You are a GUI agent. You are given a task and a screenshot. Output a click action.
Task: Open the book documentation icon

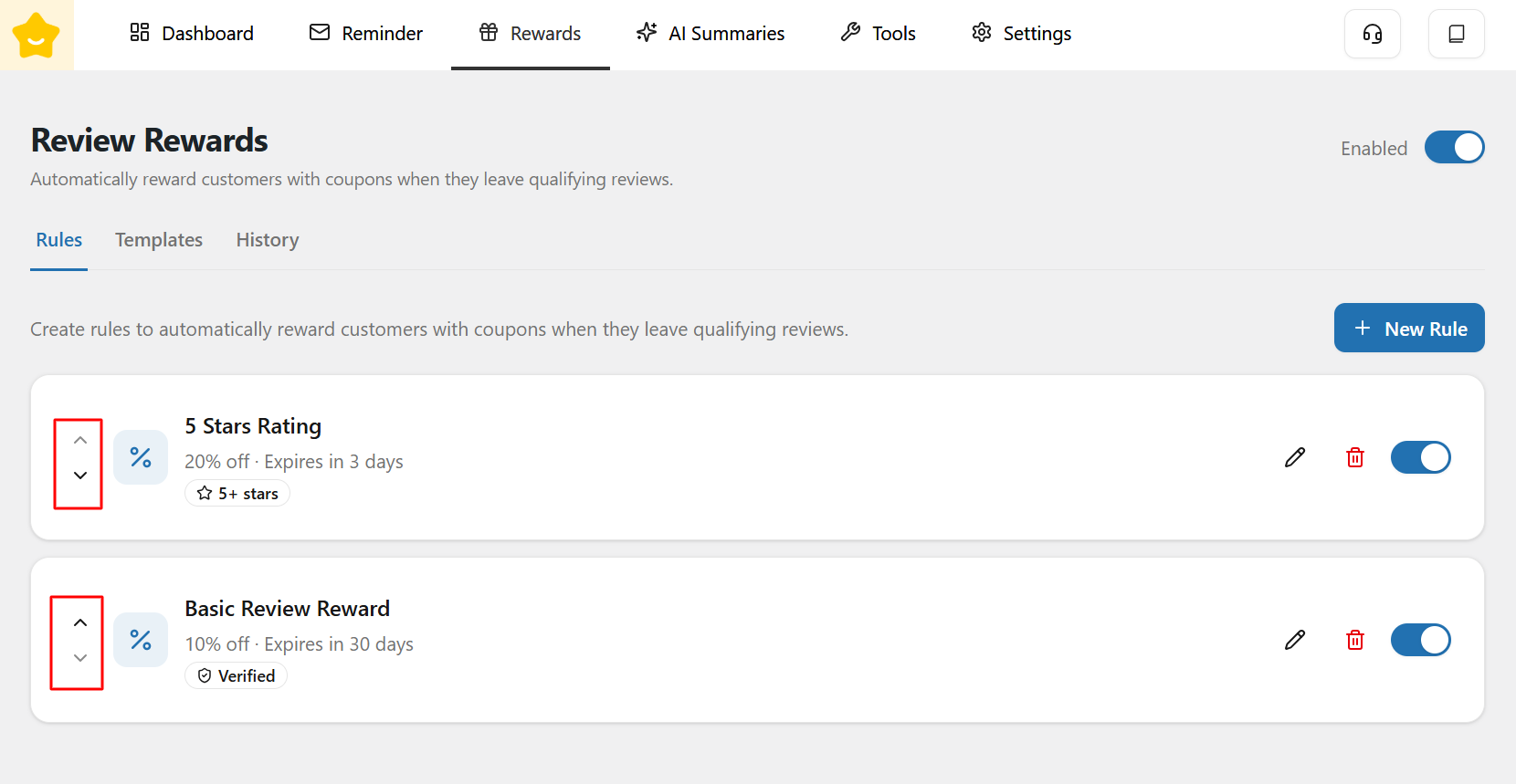pyautogui.click(x=1456, y=34)
